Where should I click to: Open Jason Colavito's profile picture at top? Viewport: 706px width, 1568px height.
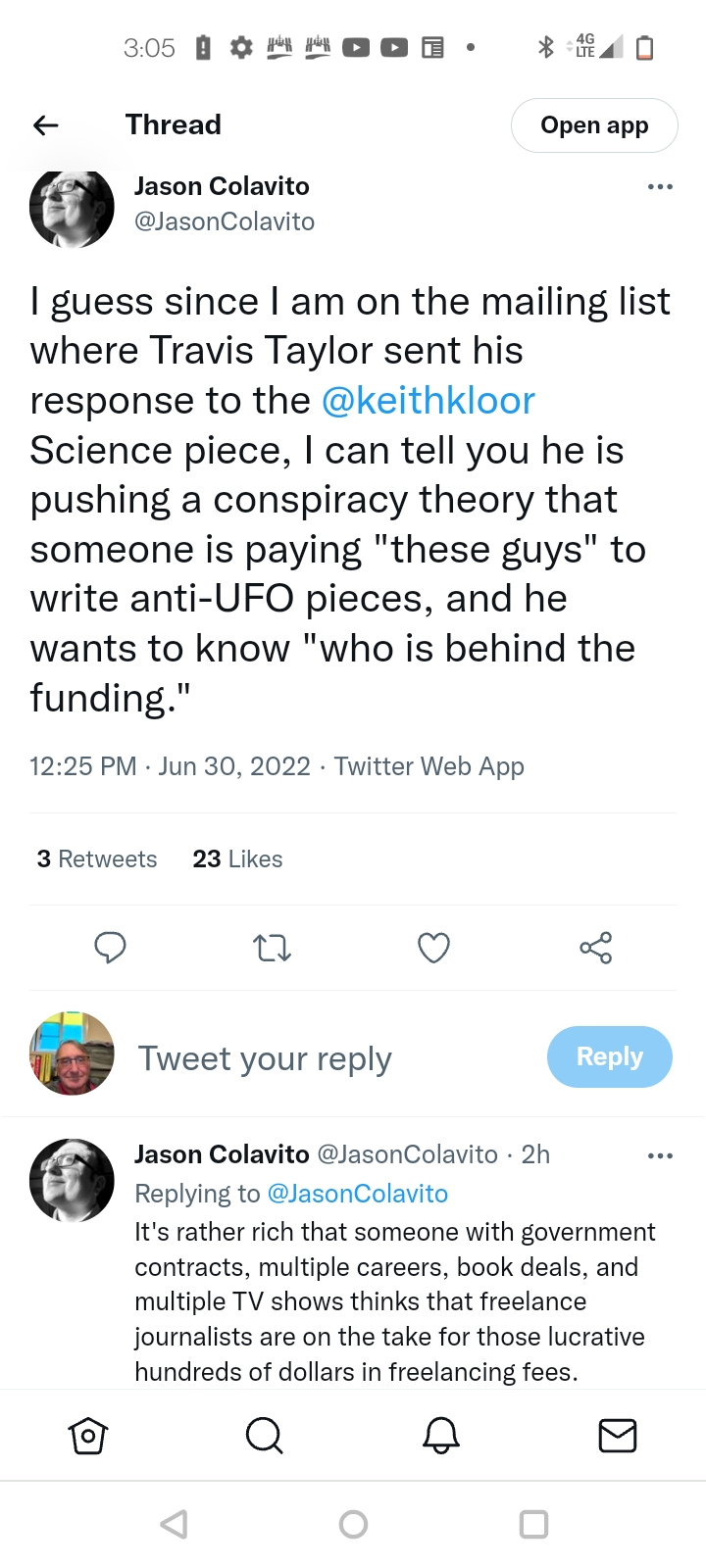(72, 208)
